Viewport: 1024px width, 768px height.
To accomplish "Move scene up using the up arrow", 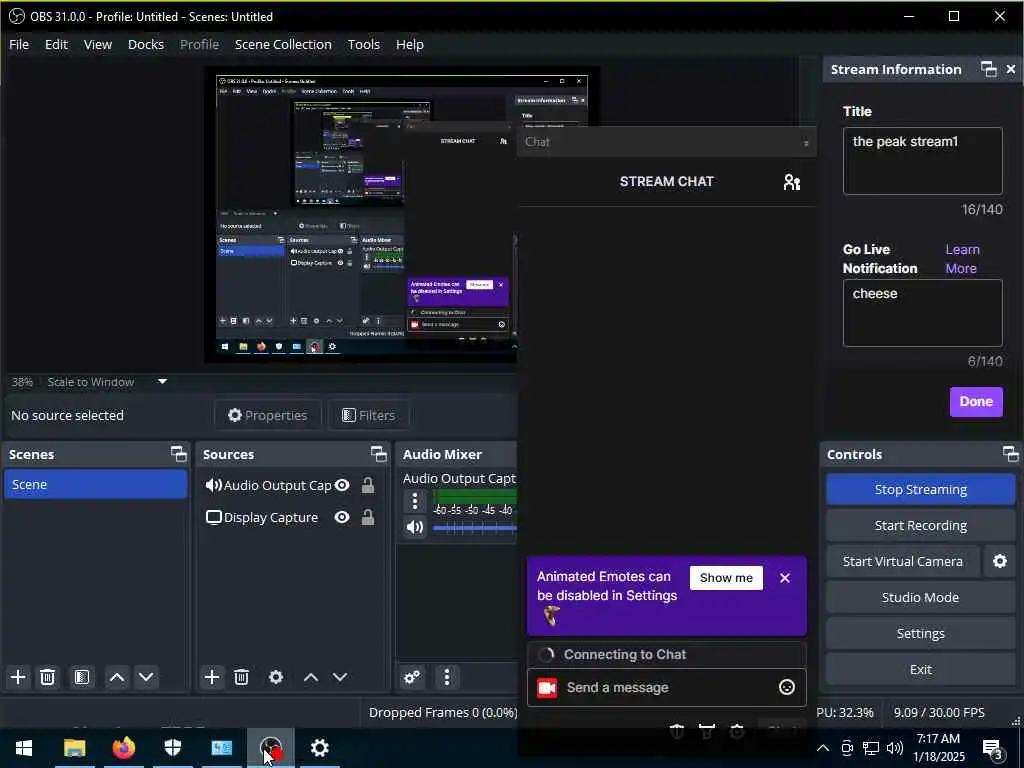I will 117,677.
